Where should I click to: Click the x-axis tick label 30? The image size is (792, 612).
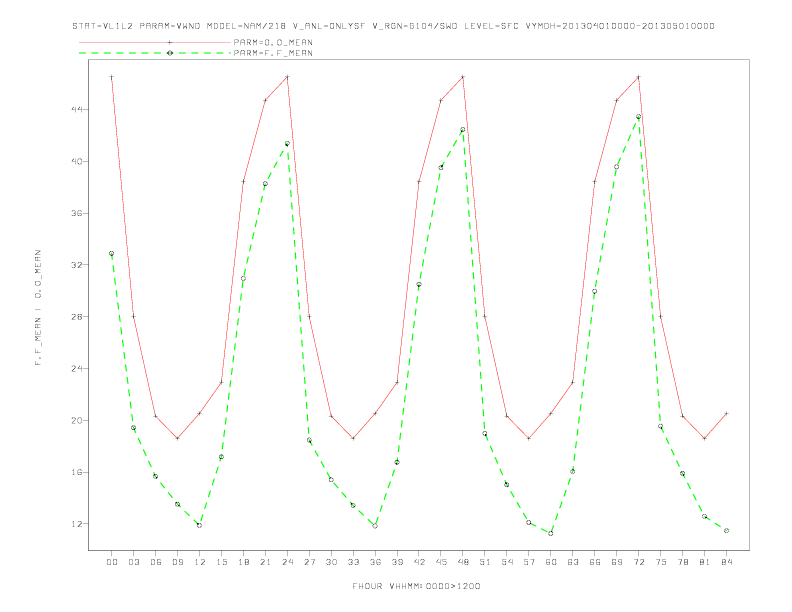click(x=331, y=562)
